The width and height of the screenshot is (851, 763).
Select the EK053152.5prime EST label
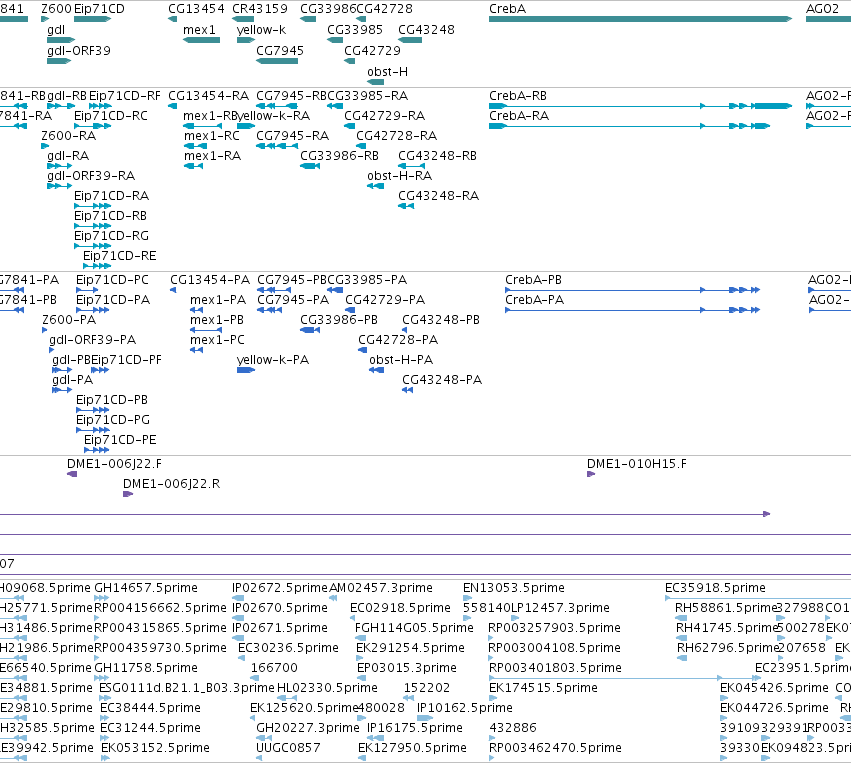(155, 748)
